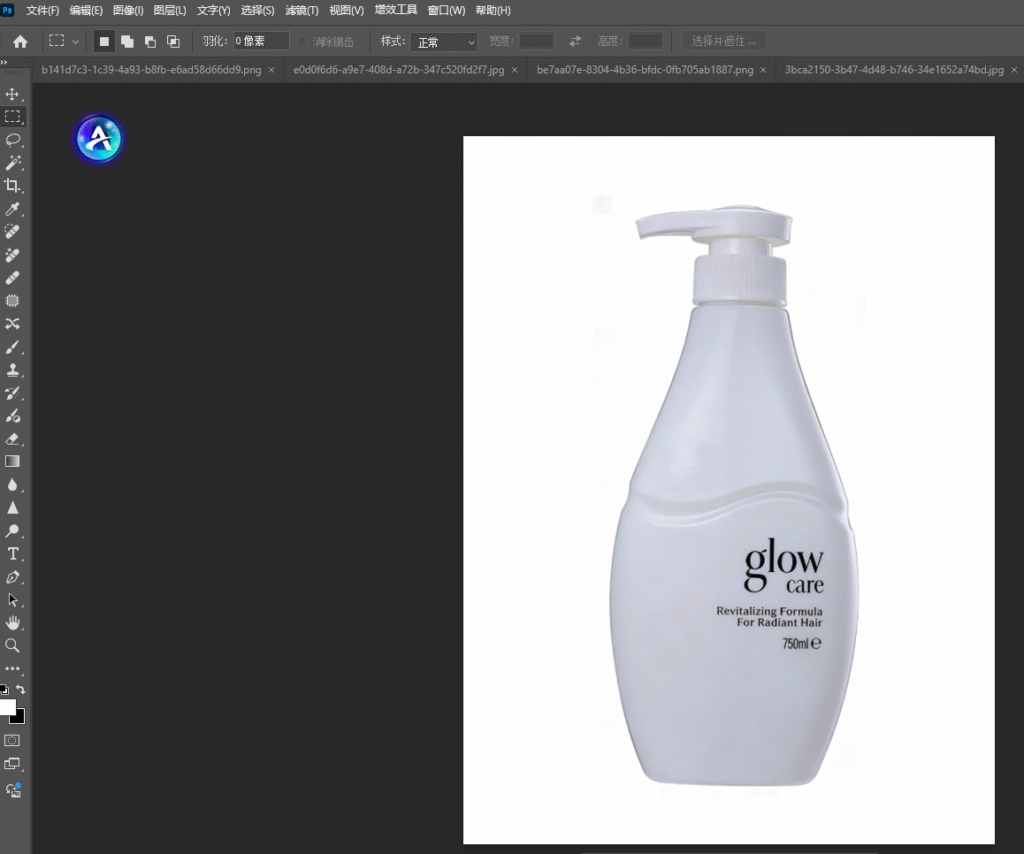The image size is (1024, 854).
Task: Activate the Crop tool
Action: coord(13,185)
